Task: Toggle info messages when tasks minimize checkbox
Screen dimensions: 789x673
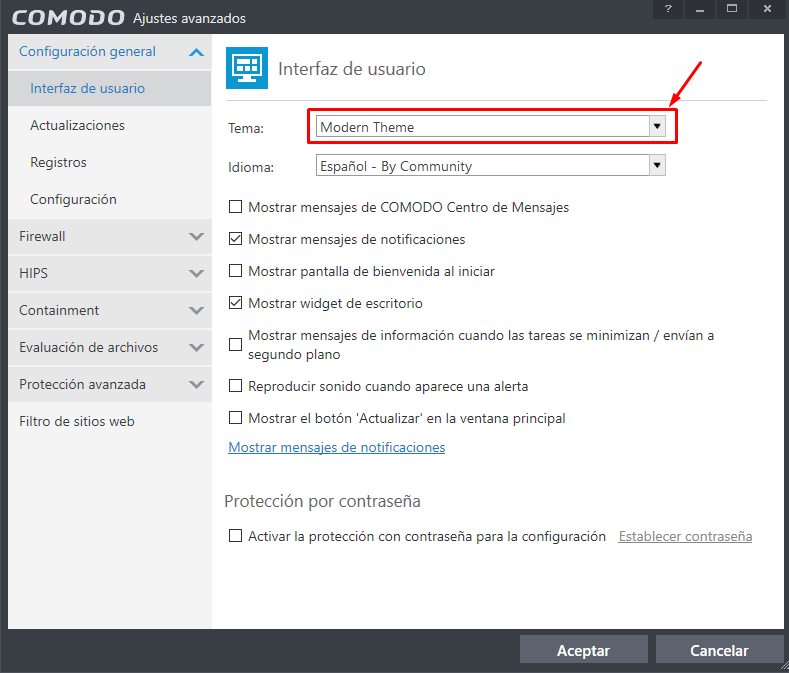Action: 235,344
